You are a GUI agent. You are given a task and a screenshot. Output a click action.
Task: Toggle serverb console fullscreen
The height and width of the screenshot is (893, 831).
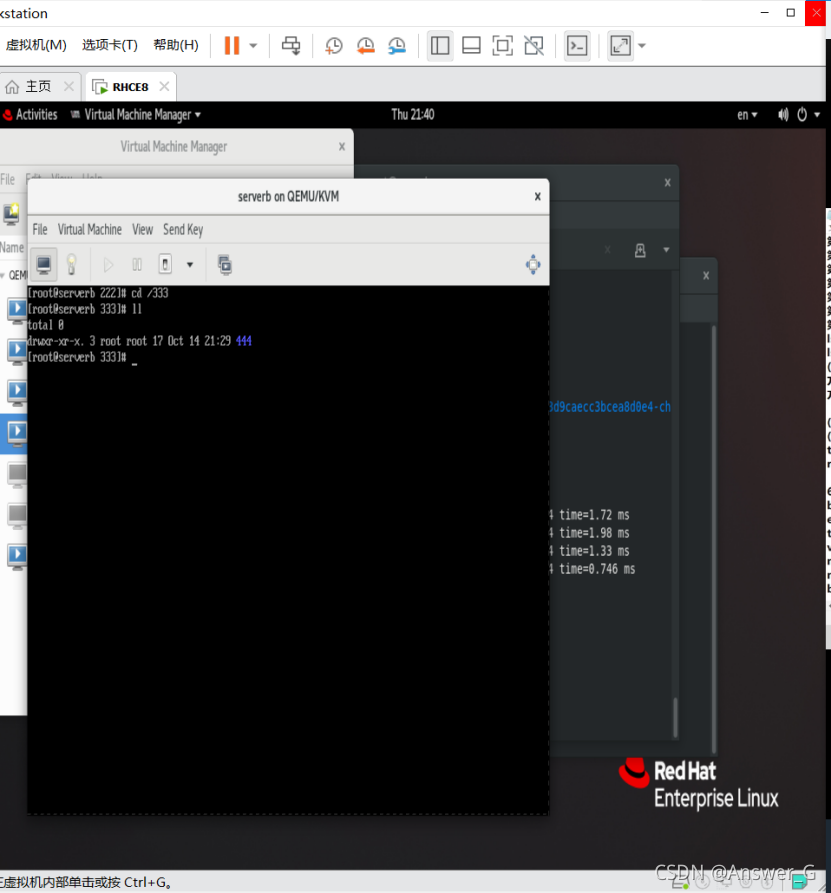click(533, 264)
